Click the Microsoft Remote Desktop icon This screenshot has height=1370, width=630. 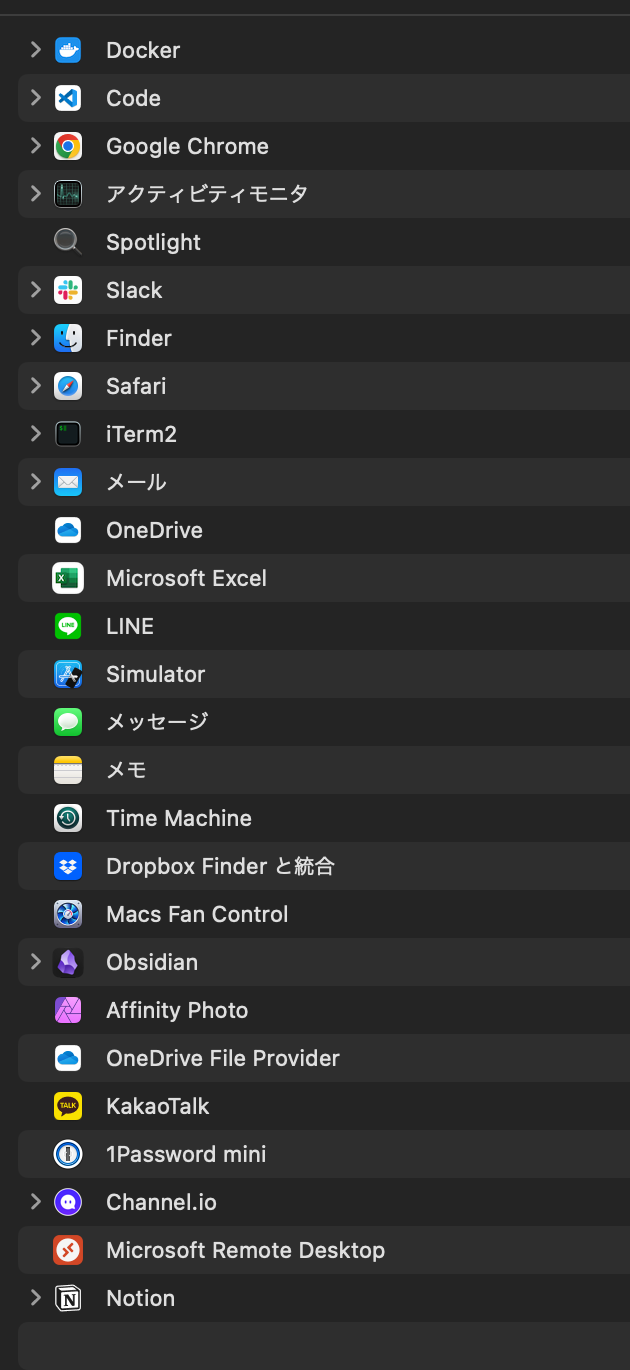(x=68, y=1250)
